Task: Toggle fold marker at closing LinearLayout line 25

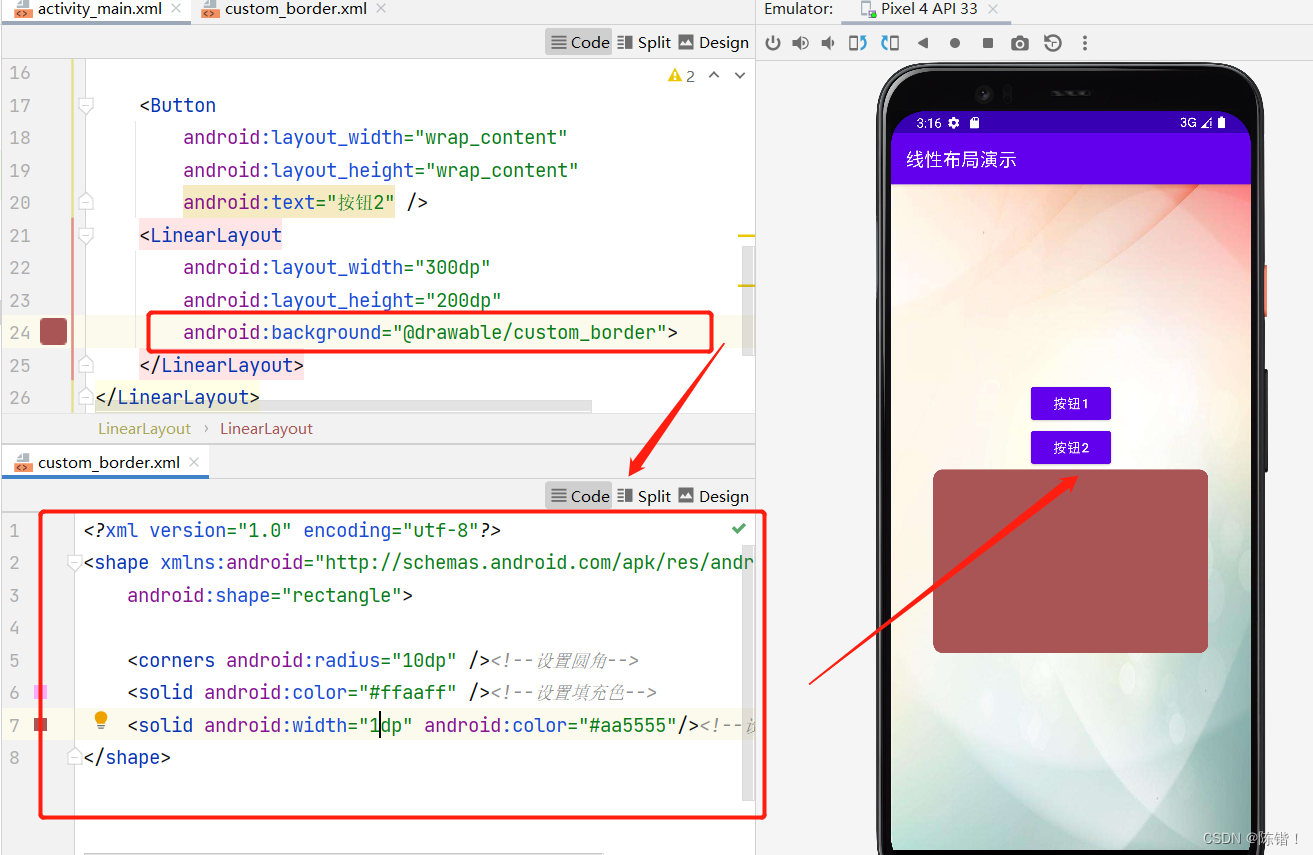Action: 86,365
